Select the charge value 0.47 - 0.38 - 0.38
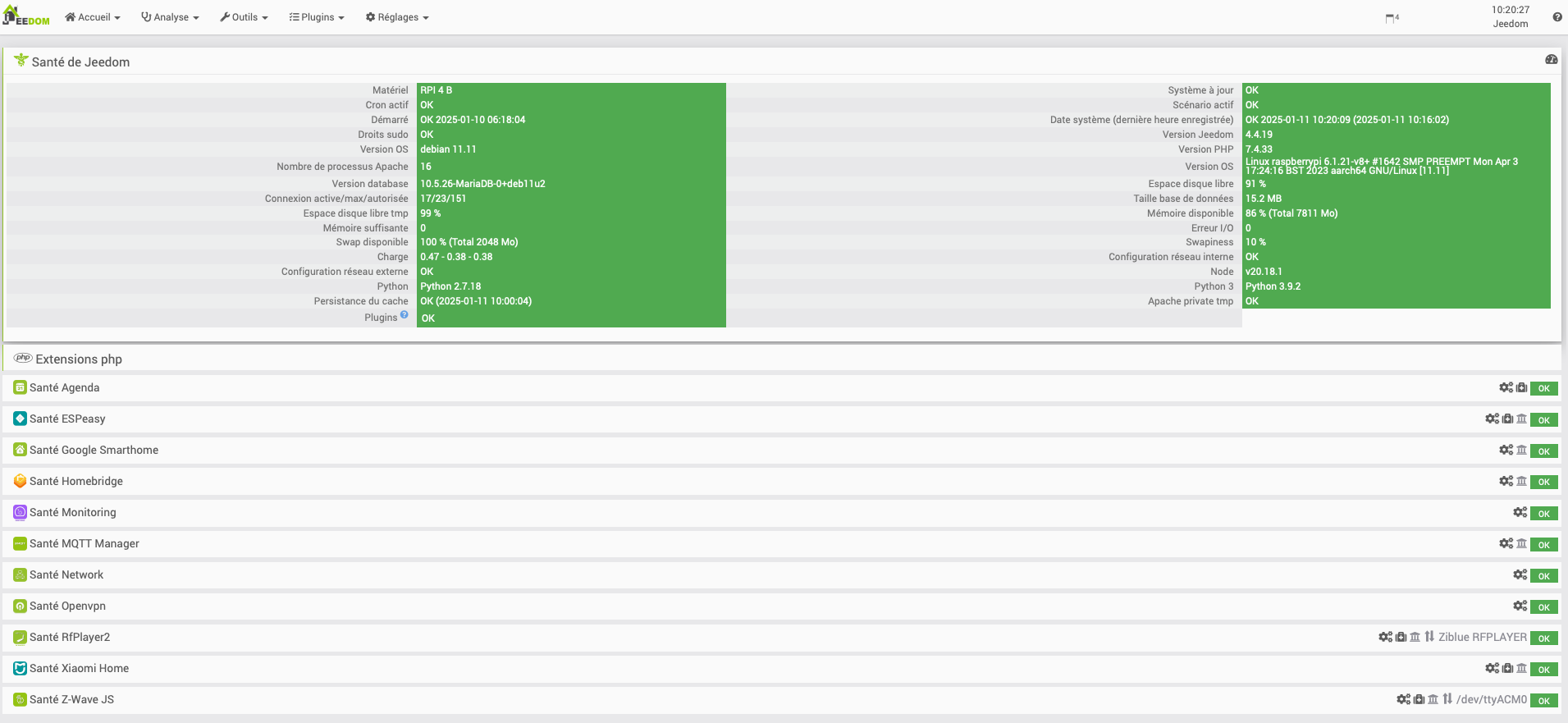The height and width of the screenshot is (723, 1568). pos(456,257)
